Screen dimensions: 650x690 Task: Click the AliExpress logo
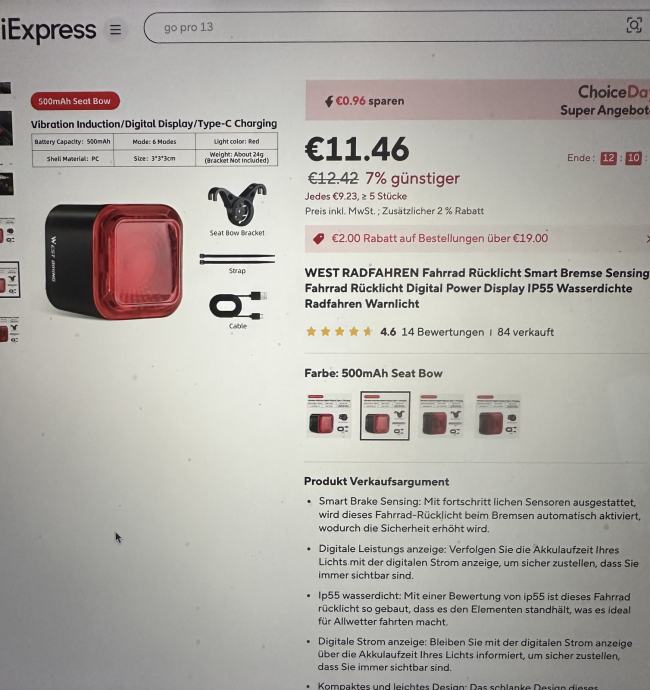pyautogui.click(x=48, y=29)
